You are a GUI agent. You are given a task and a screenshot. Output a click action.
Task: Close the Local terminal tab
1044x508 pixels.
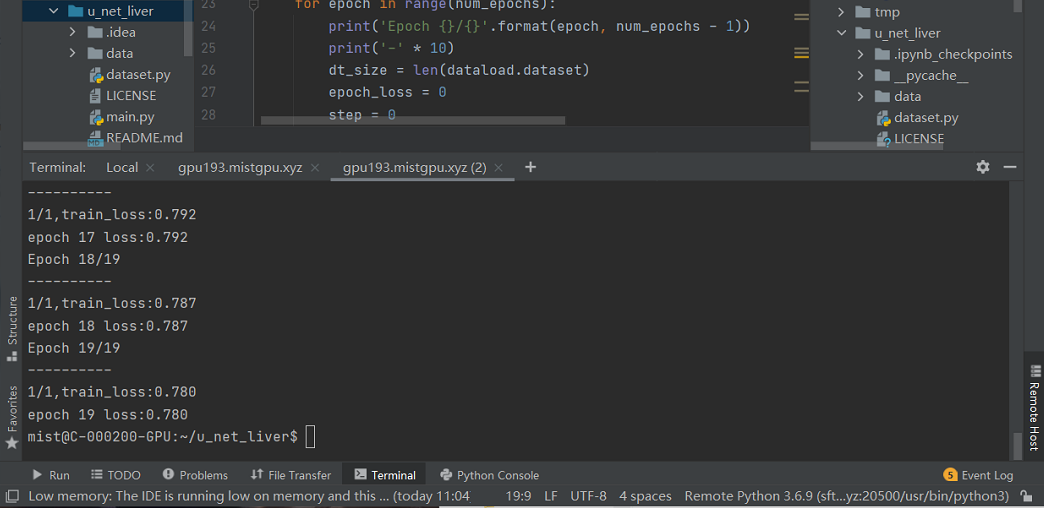click(150, 168)
